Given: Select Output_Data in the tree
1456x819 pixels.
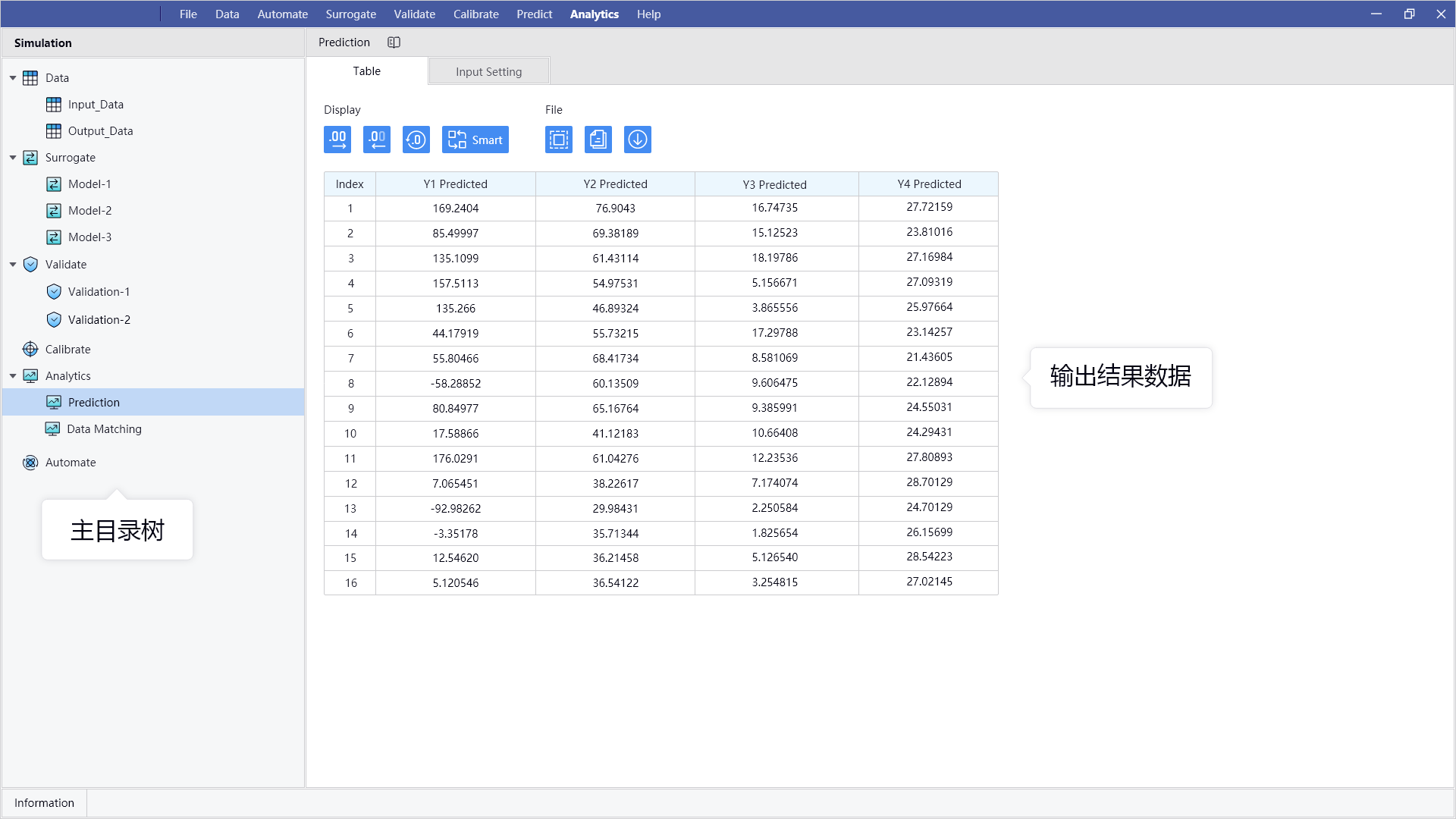Looking at the screenshot, I should 100,131.
